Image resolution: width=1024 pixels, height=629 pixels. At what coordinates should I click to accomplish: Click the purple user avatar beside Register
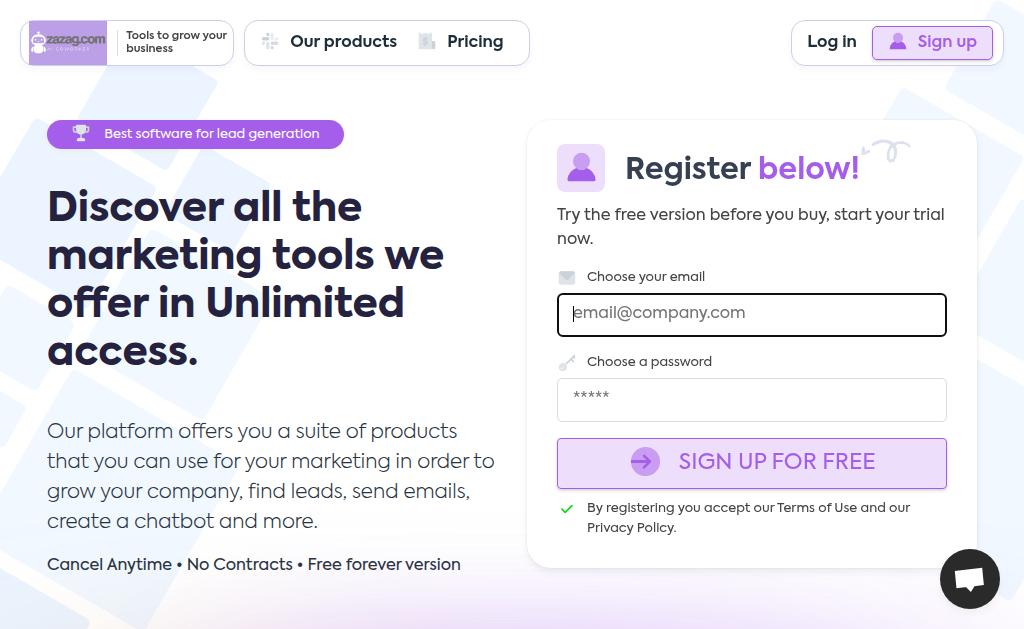(581, 168)
